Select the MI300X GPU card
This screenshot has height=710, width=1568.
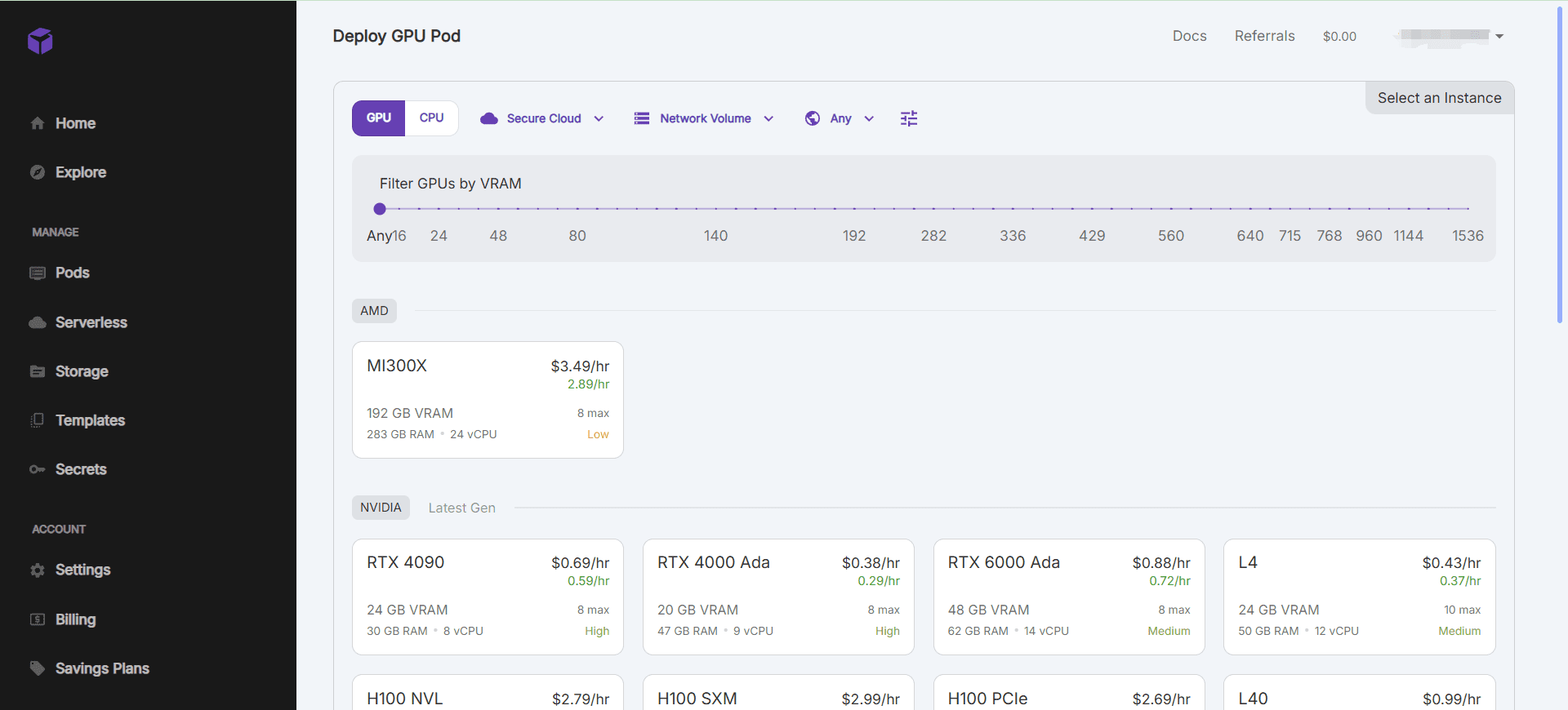[488, 400]
